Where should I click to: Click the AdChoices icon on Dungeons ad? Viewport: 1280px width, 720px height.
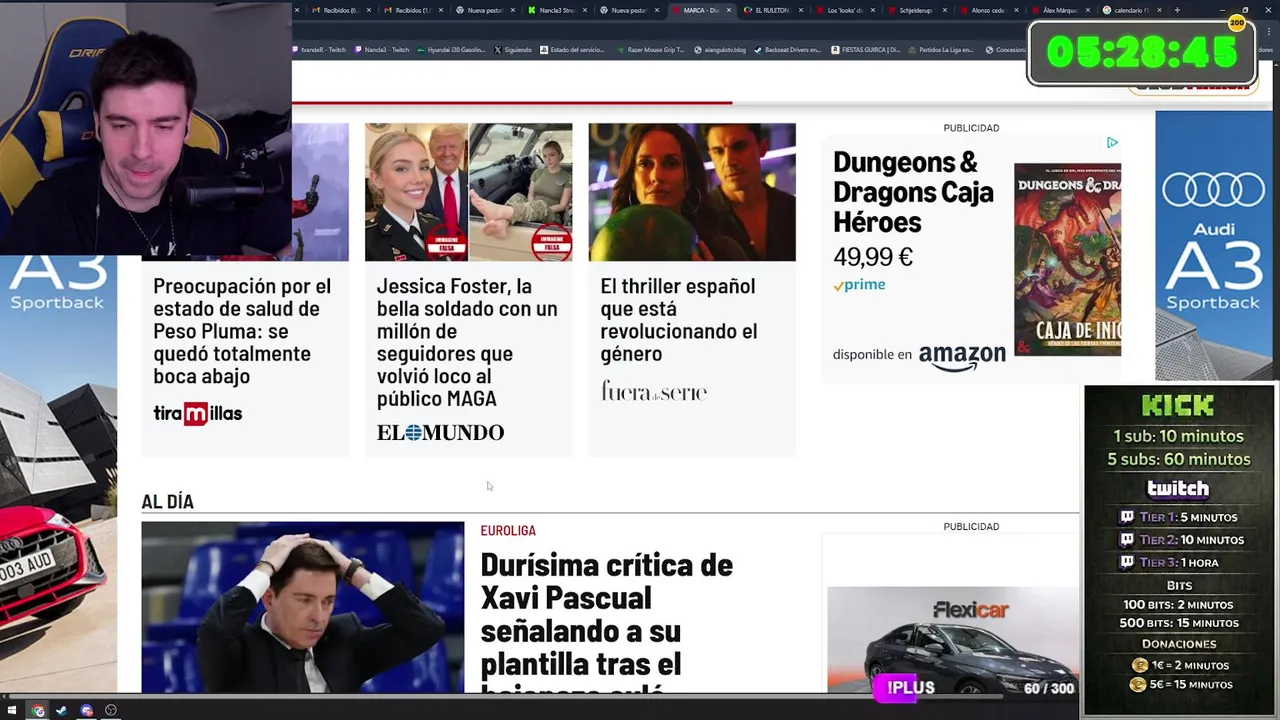(1112, 143)
